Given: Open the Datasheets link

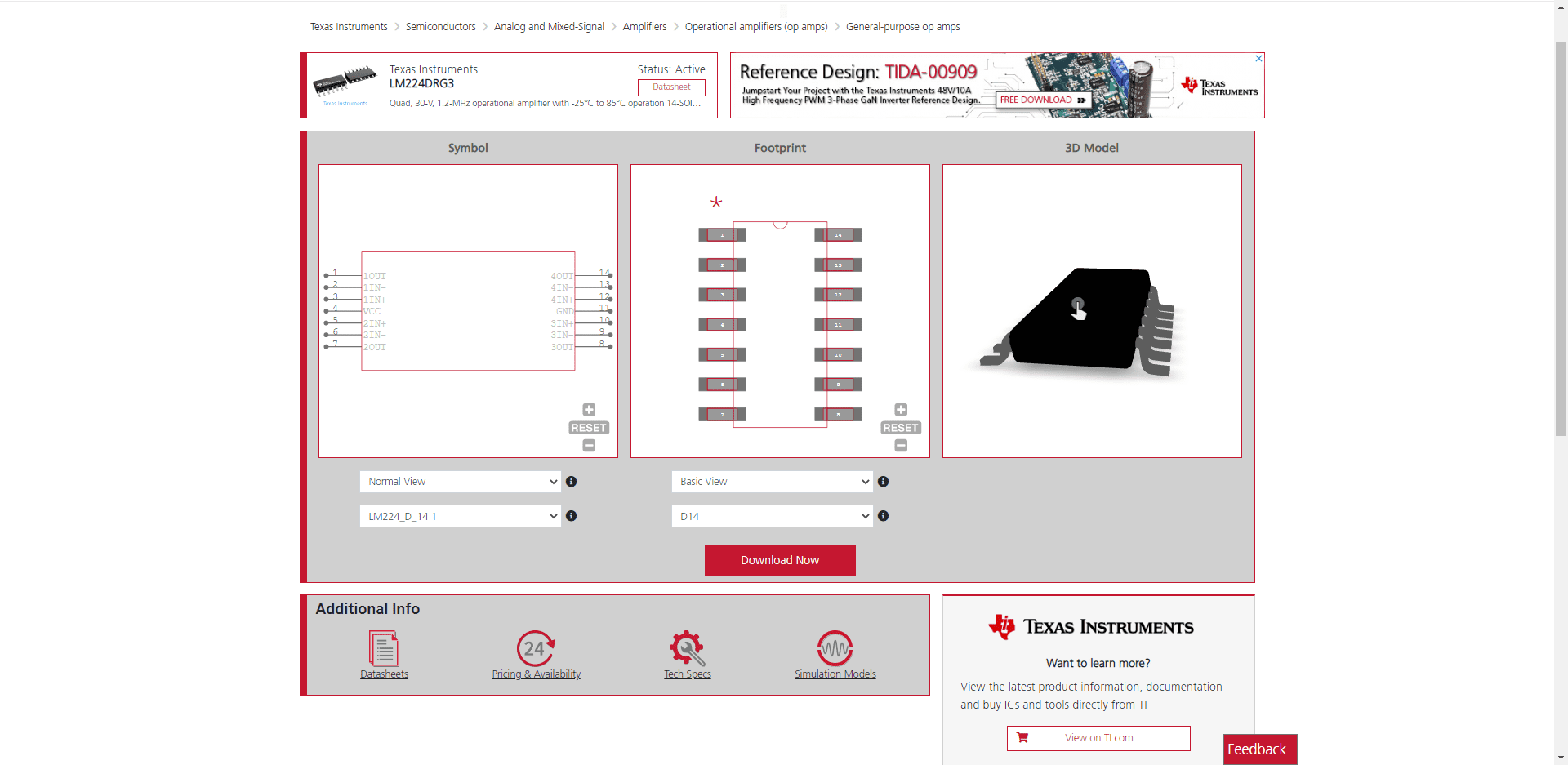Looking at the screenshot, I should [x=384, y=674].
